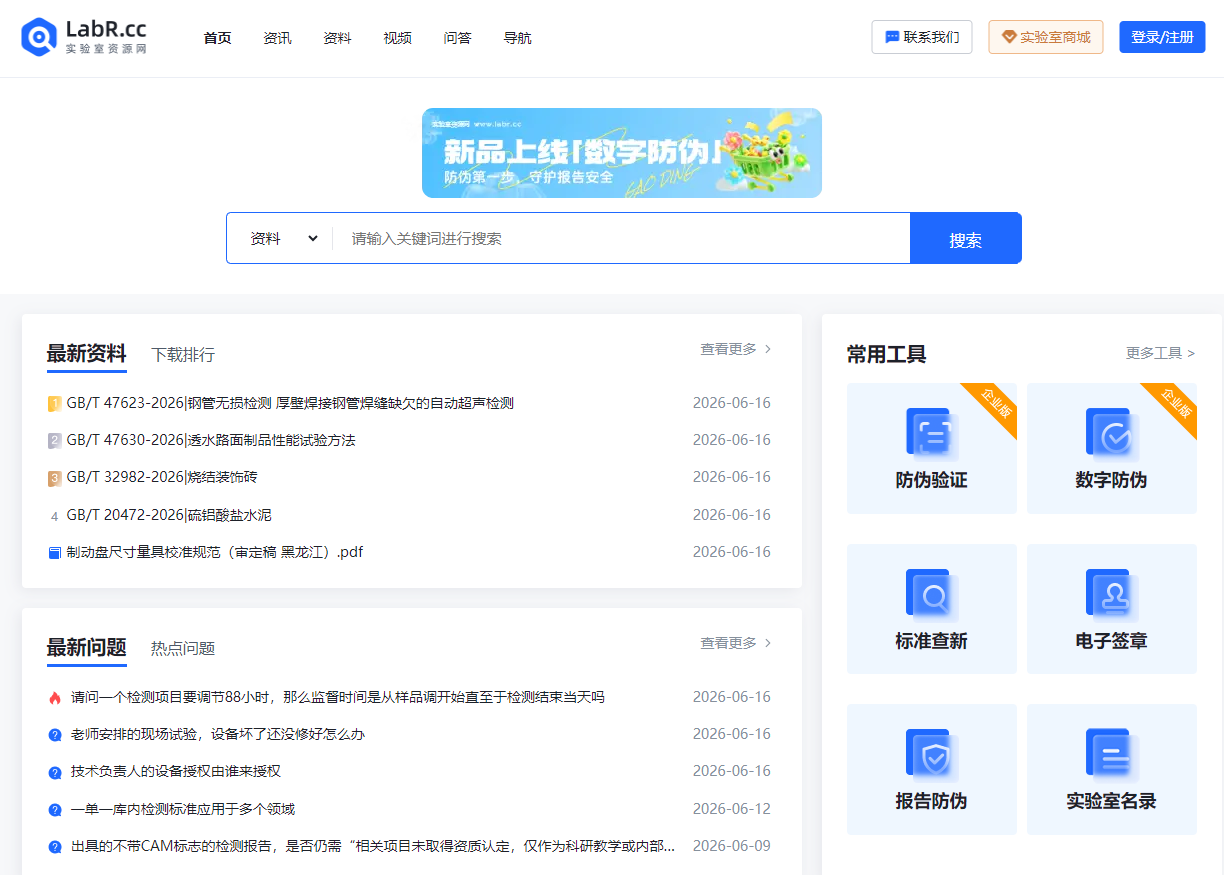The width and height of the screenshot is (1224, 875).
Task: Open question 老师安排的现场试验
Action: 218,734
